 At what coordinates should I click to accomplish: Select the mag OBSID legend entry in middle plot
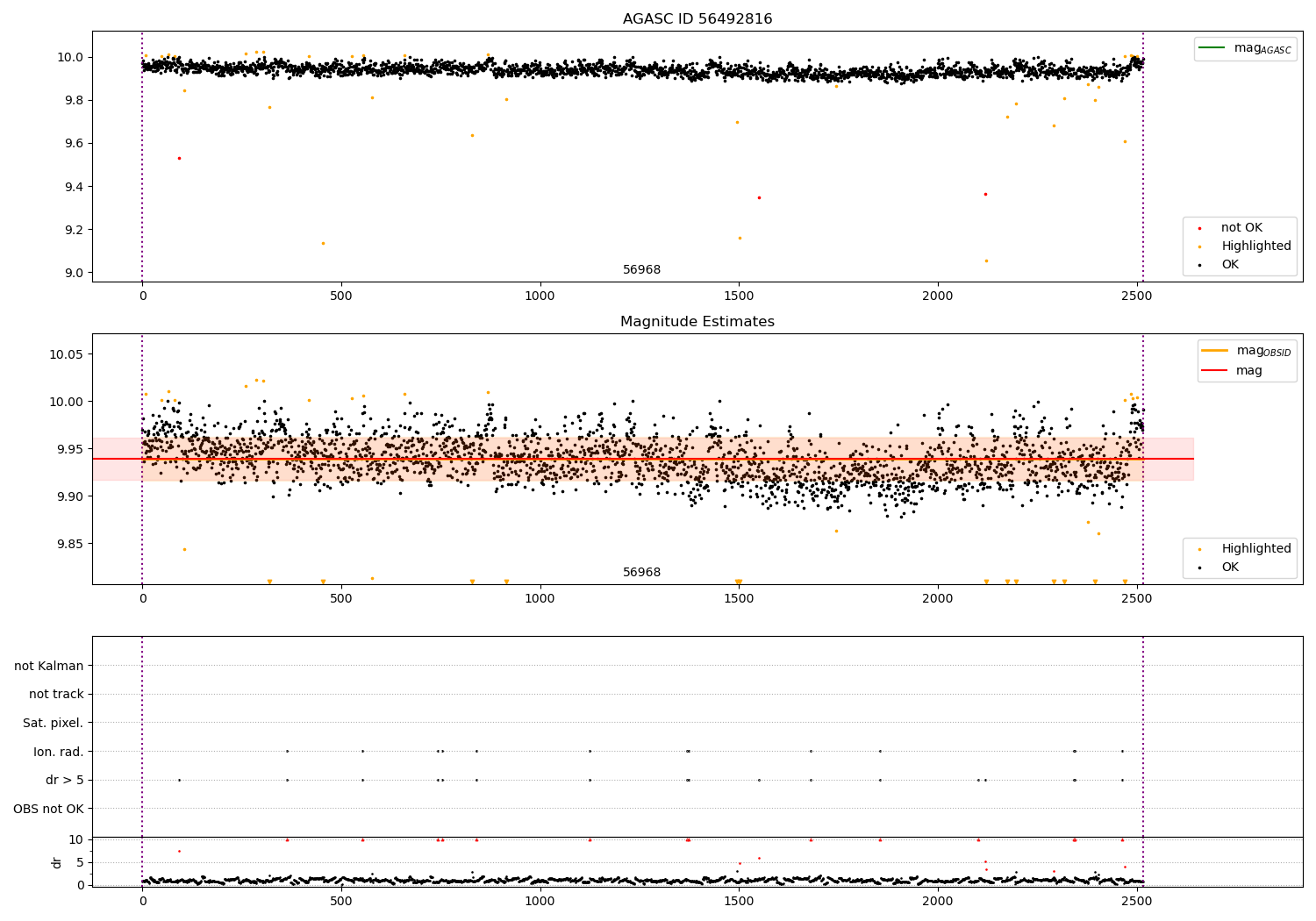pos(1247,351)
